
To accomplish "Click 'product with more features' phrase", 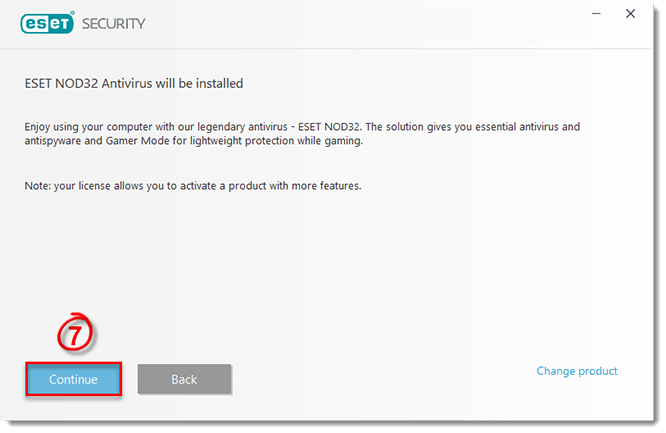I will coord(295,186).
